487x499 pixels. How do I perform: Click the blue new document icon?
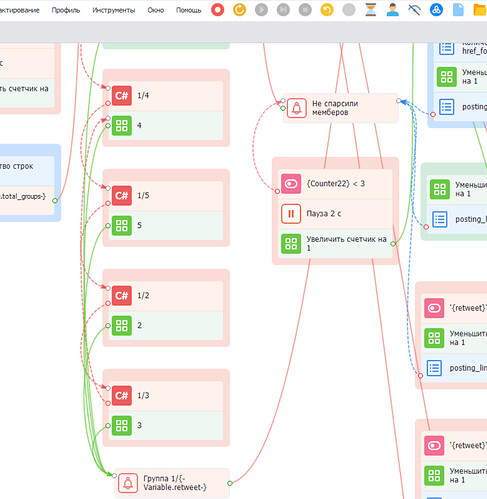[x=458, y=10]
